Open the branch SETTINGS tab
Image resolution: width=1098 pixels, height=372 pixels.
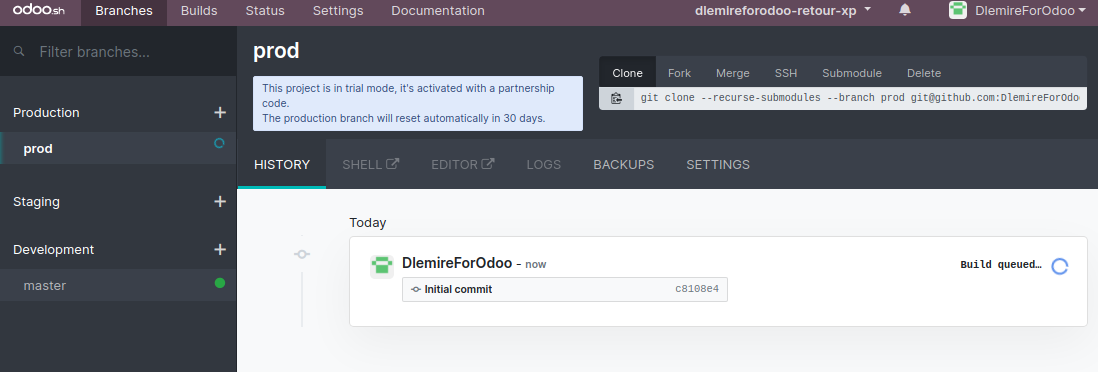(718, 165)
